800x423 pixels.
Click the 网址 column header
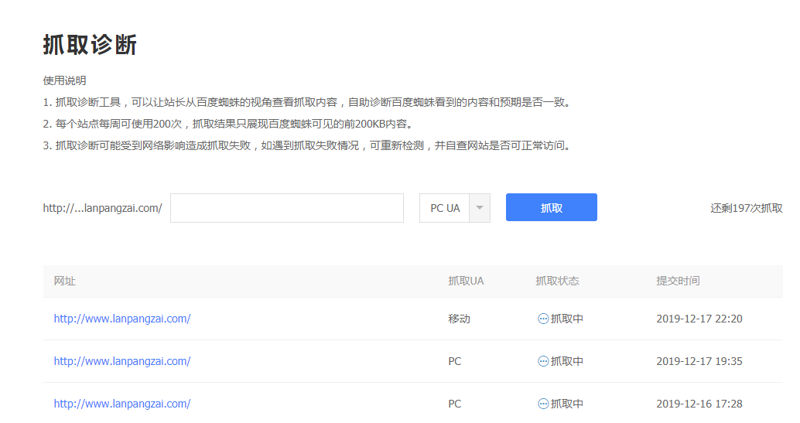click(x=65, y=281)
